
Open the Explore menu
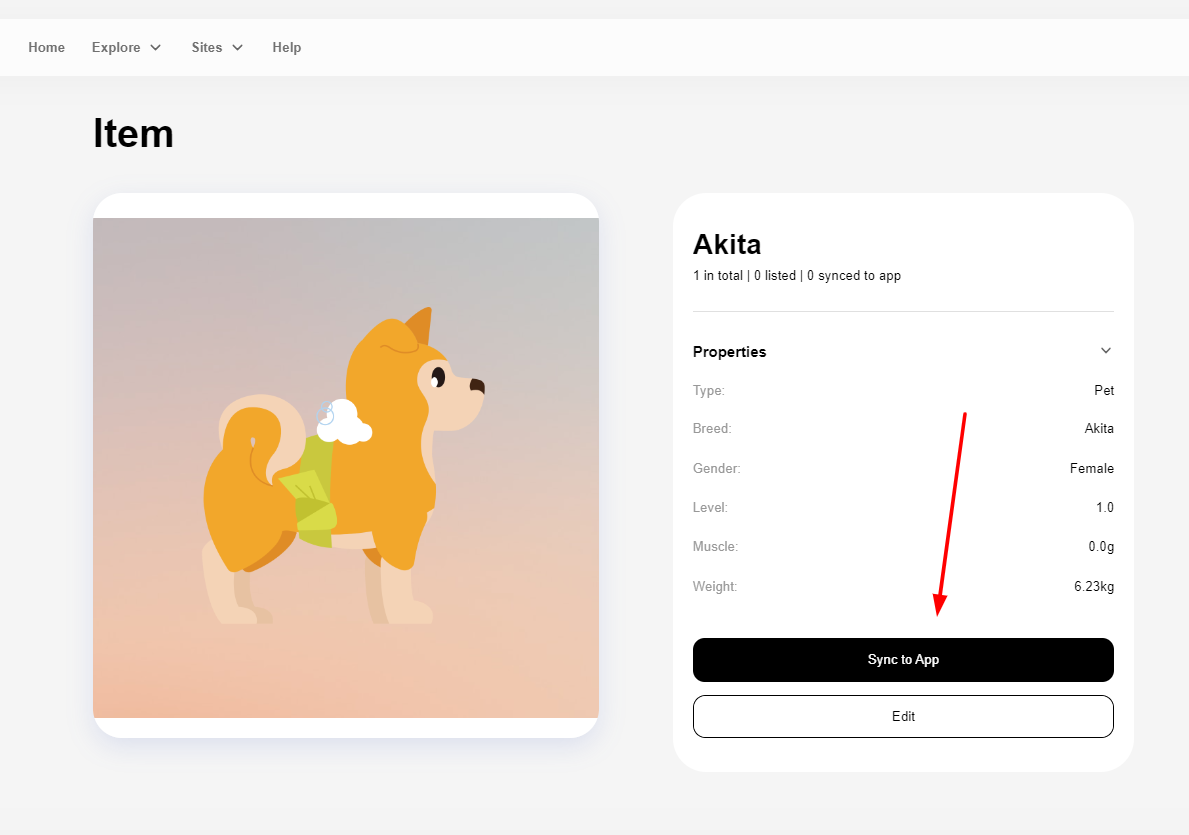tap(116, 47)
